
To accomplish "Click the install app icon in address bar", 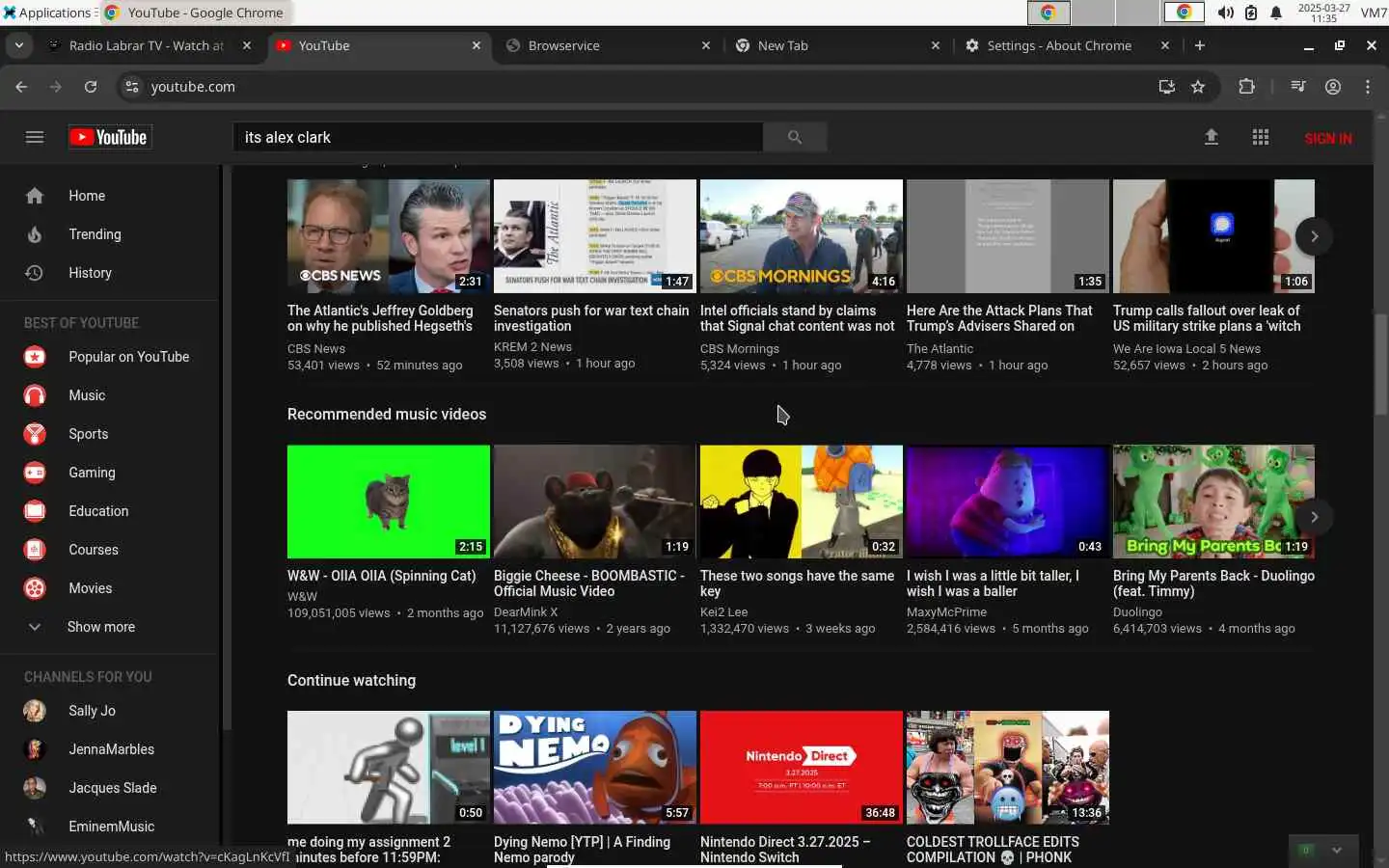I will [x=1167, y=87].
